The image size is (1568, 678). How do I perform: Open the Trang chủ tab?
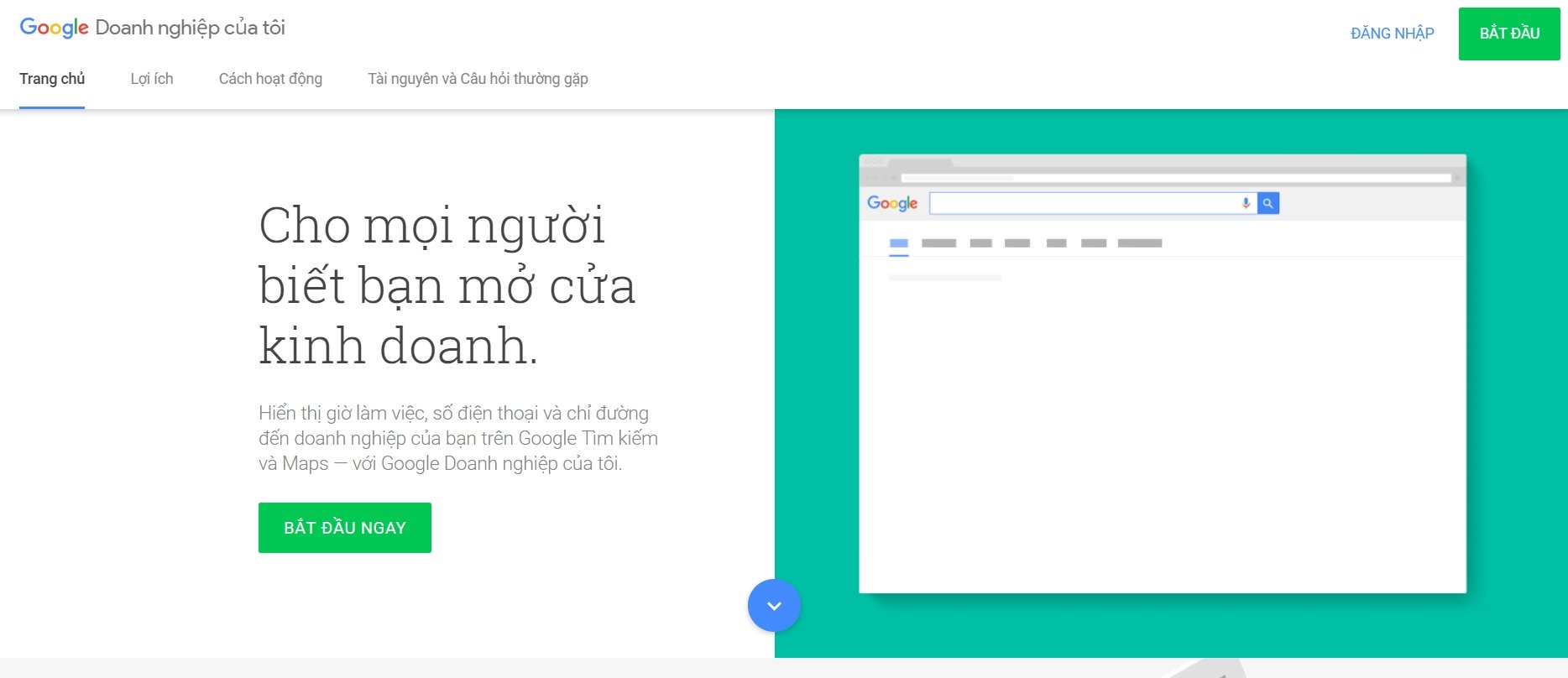[52, 79]
